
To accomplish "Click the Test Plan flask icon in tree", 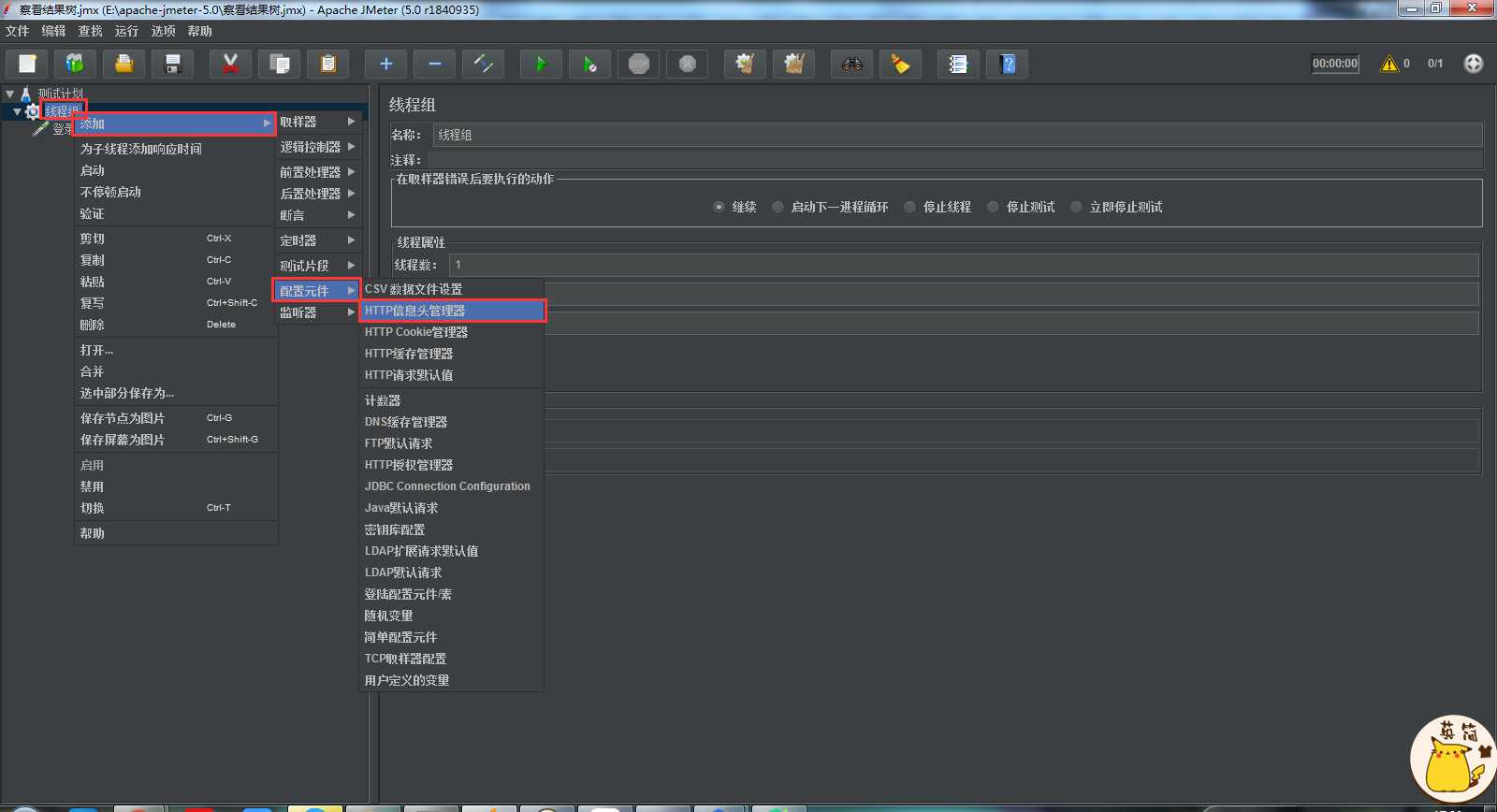I will pos(25,94).
